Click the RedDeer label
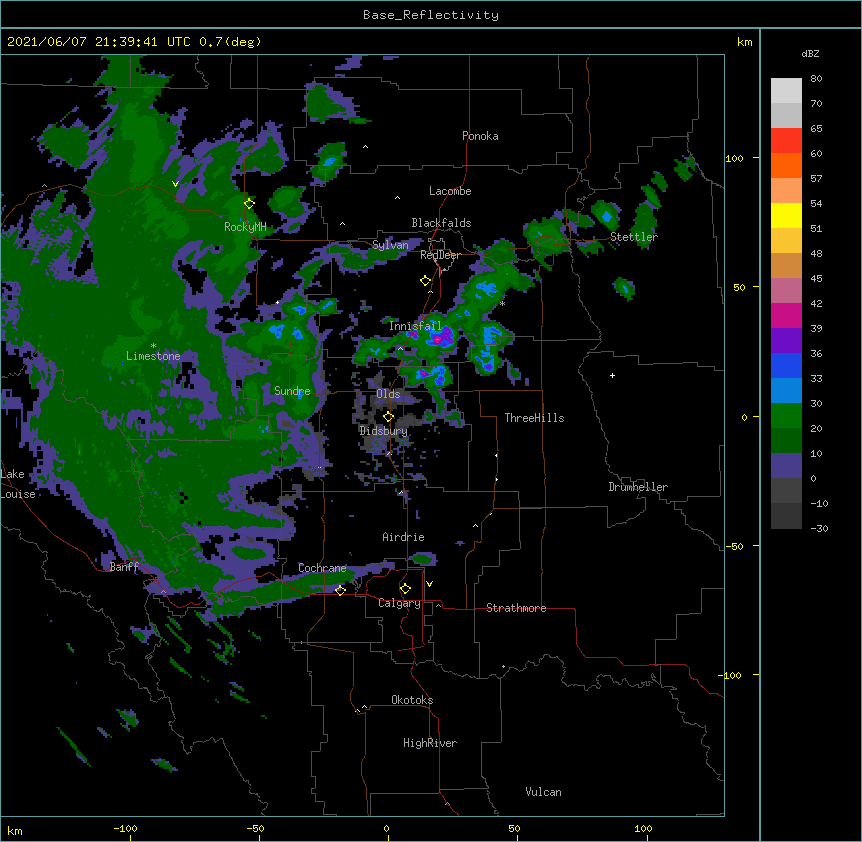 pos(440,255)
